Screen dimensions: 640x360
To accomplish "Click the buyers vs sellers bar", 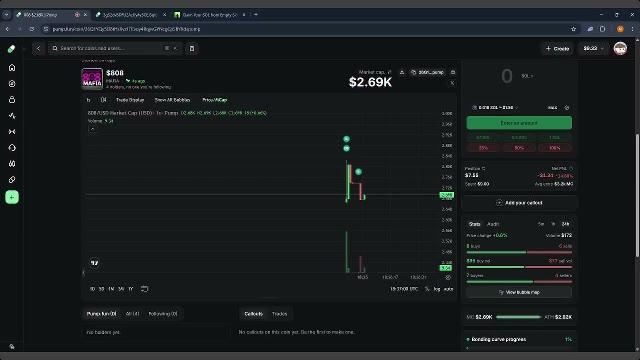I will 519,282.
